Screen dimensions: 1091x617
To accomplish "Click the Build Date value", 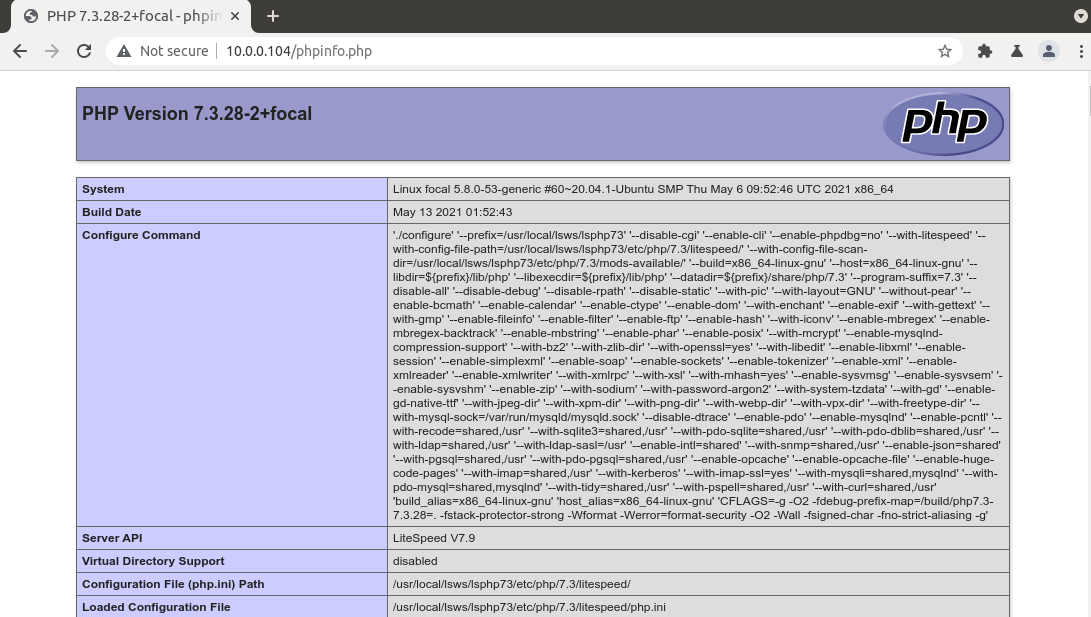I will tap(452, 212).
